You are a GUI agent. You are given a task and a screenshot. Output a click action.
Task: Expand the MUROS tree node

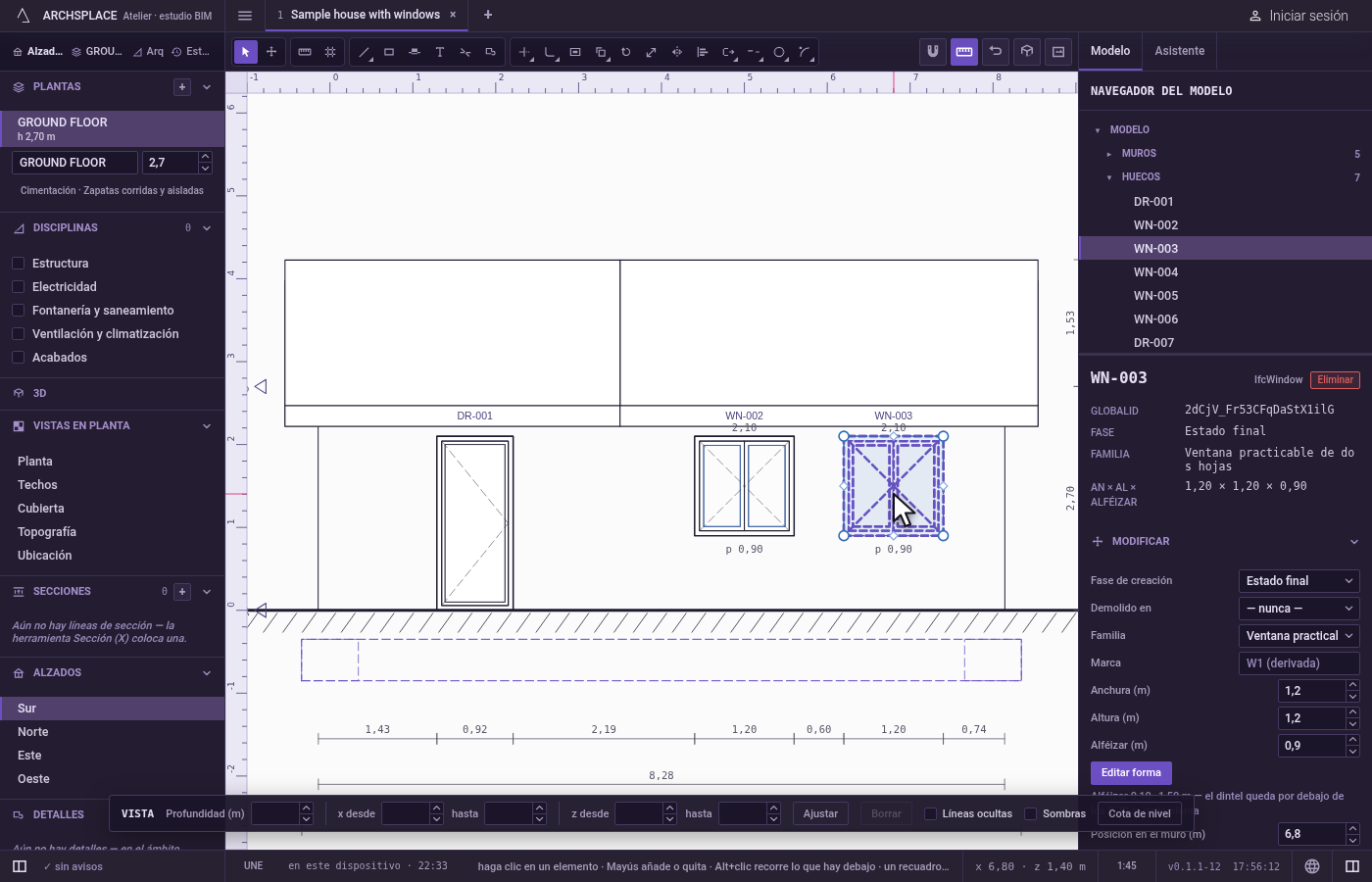(1109, 154)
